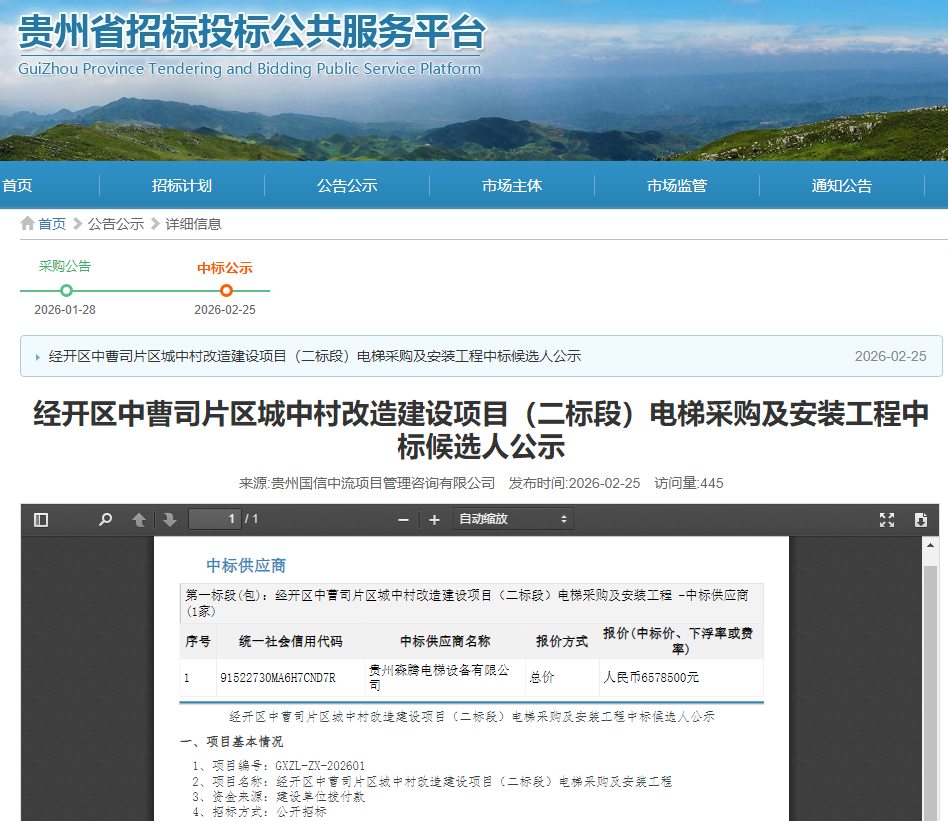The height and width of the screenshot is (821, 948).
Task: Activate the 2026-01-28 milestone marker
Action: click(x=66, y=291)
